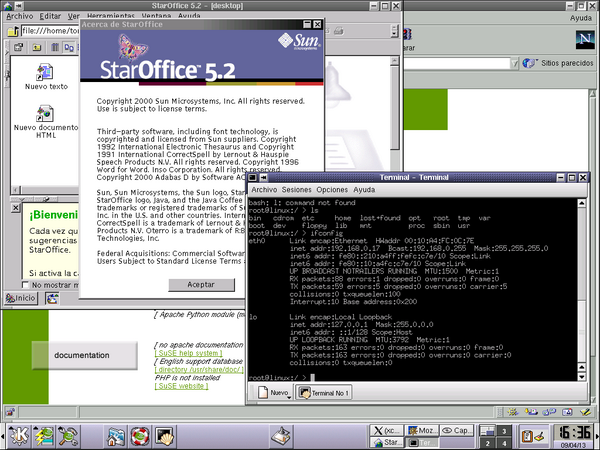The height and width of the screenshot is (450, 600).
Task: Collapse the panel using right edge arrow
Action: click(x=597, y=436)
